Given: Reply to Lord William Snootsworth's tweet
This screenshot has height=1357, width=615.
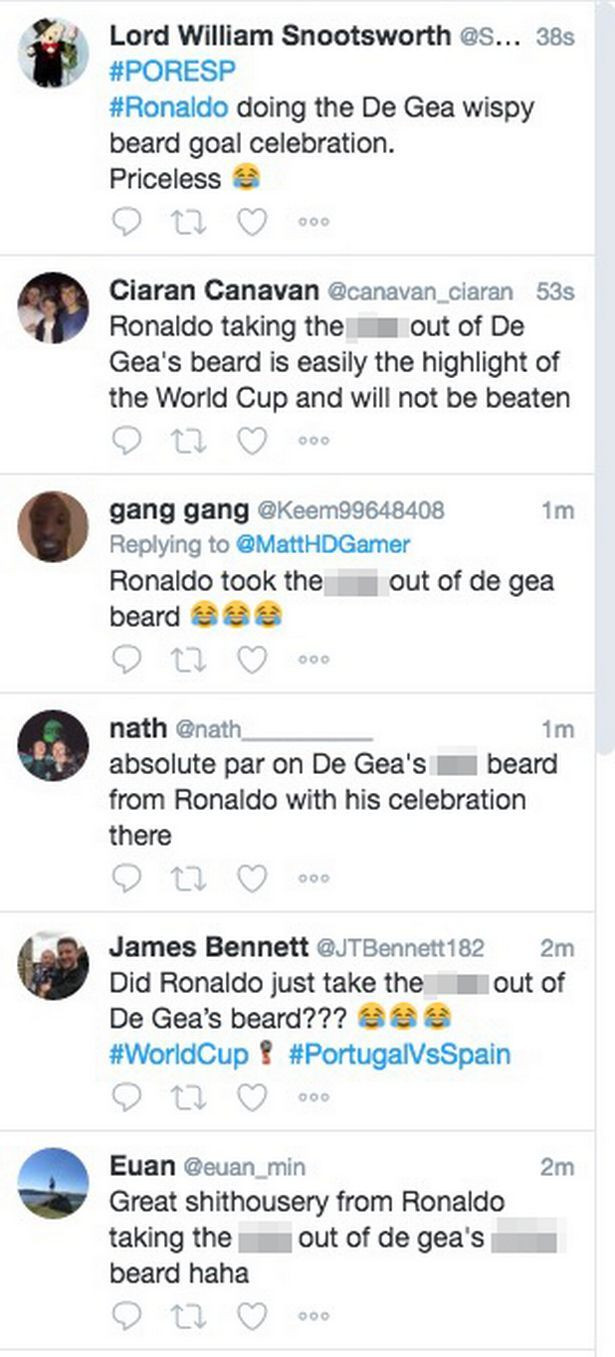Looking at the screenshot, I should pos(127,221).
